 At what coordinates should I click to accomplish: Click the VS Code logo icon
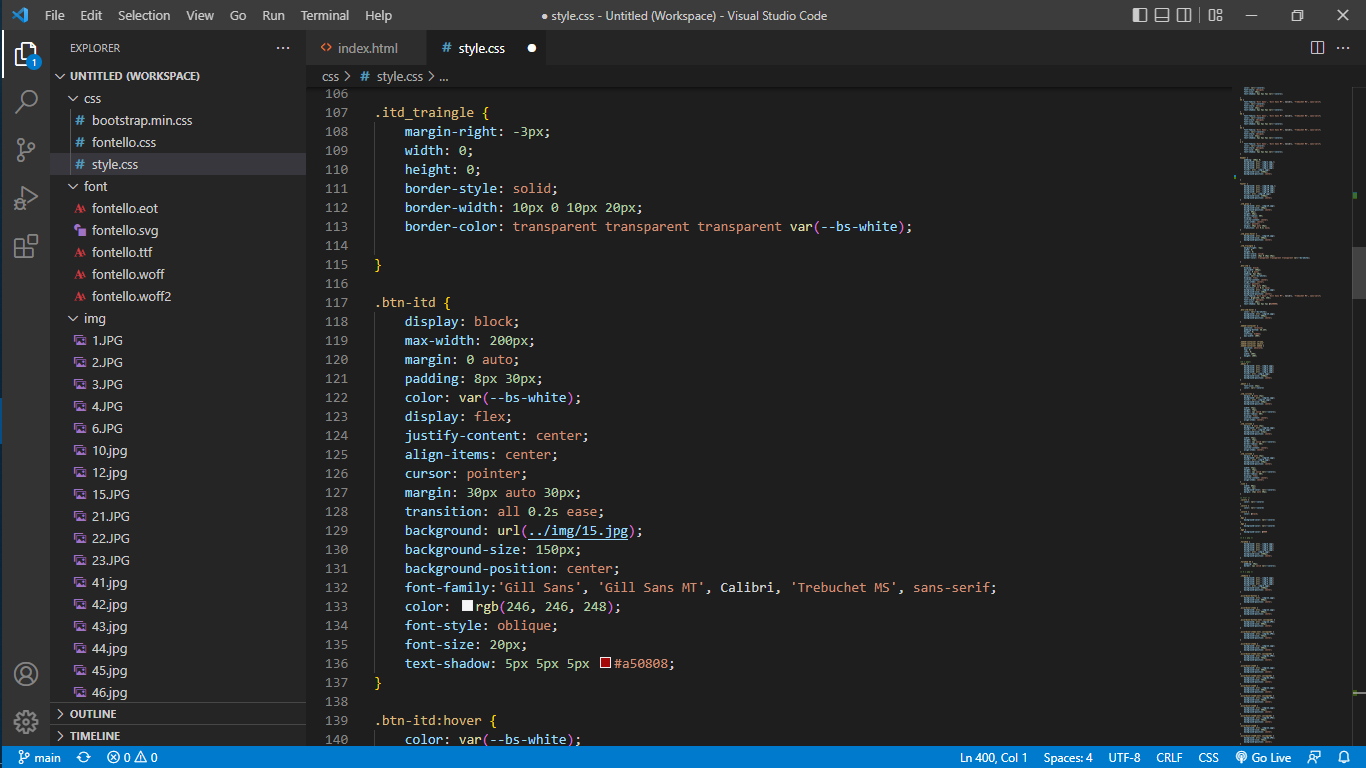tap(20, 15)
